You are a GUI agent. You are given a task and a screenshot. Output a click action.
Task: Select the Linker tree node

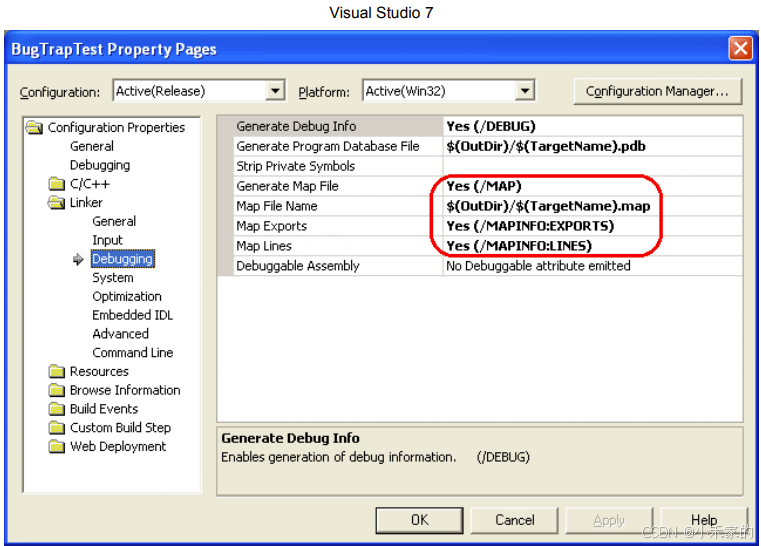(x=86, y=202)
